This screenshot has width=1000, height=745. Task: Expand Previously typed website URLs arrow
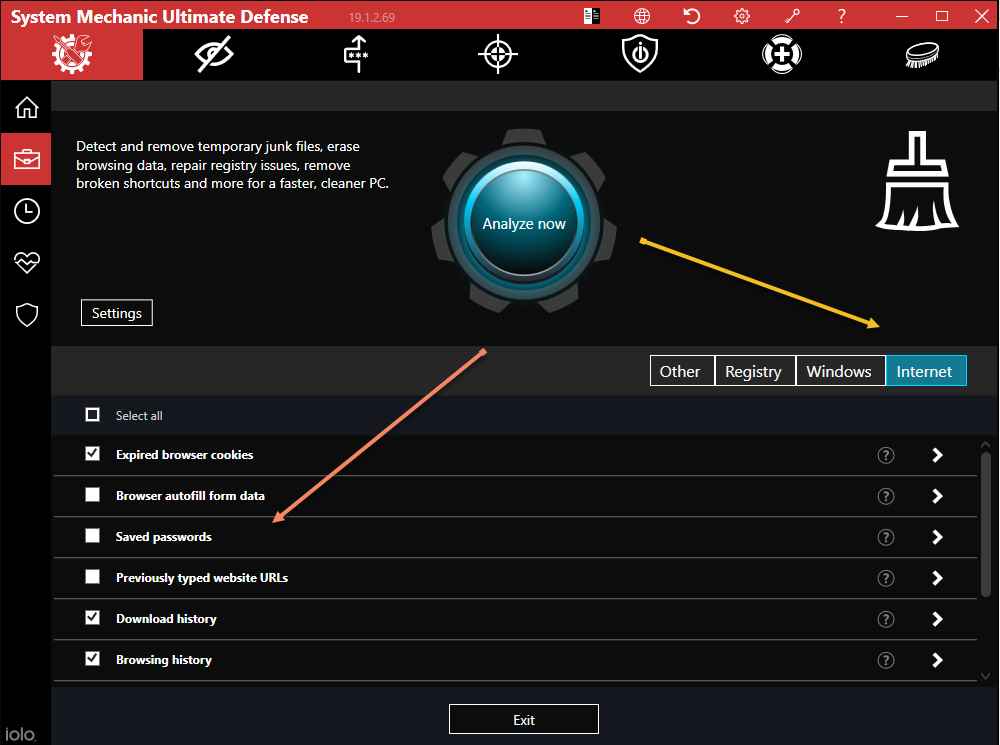pos(937,578)
